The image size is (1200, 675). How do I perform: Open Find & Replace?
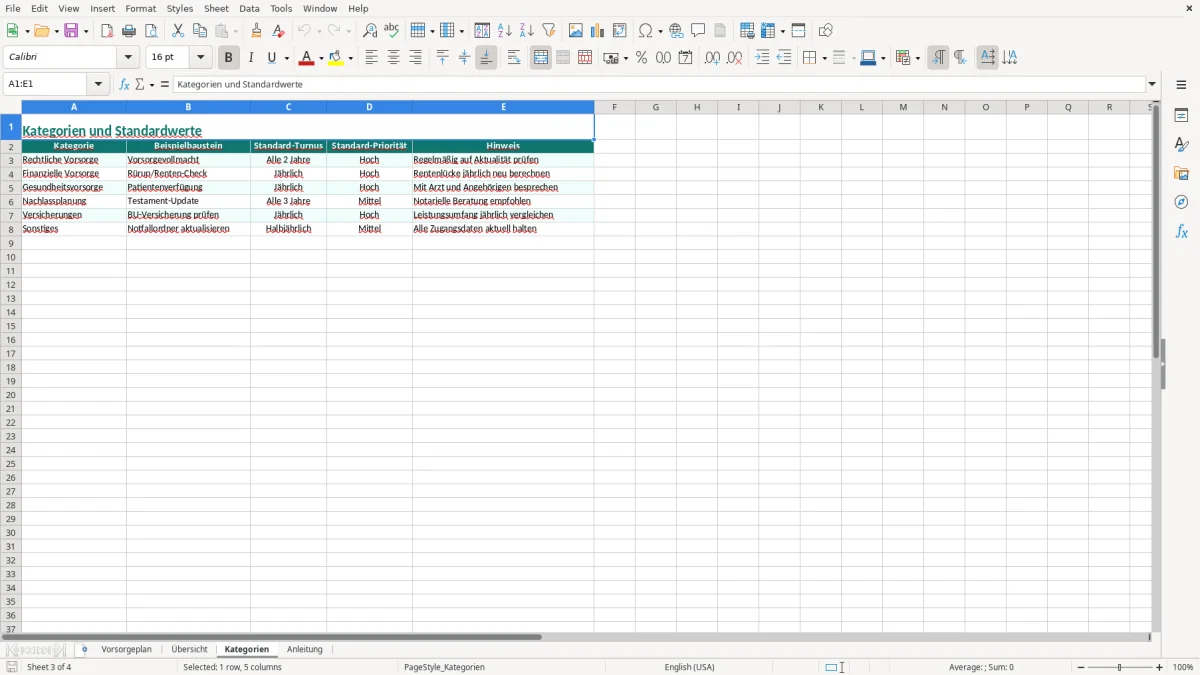(x=370, y=31)
